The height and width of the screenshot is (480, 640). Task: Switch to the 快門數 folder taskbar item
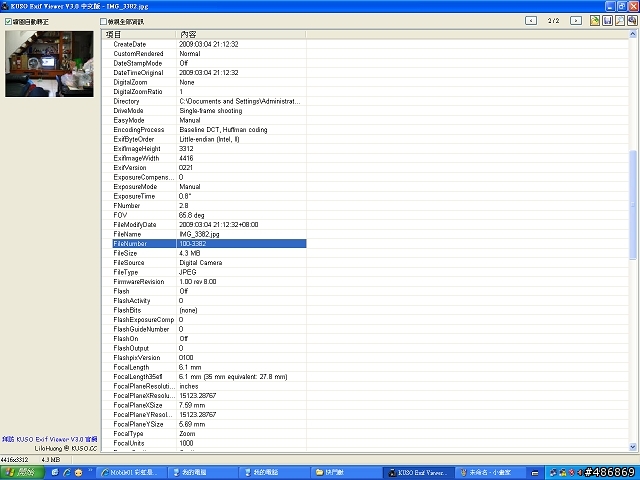point(345,472)
